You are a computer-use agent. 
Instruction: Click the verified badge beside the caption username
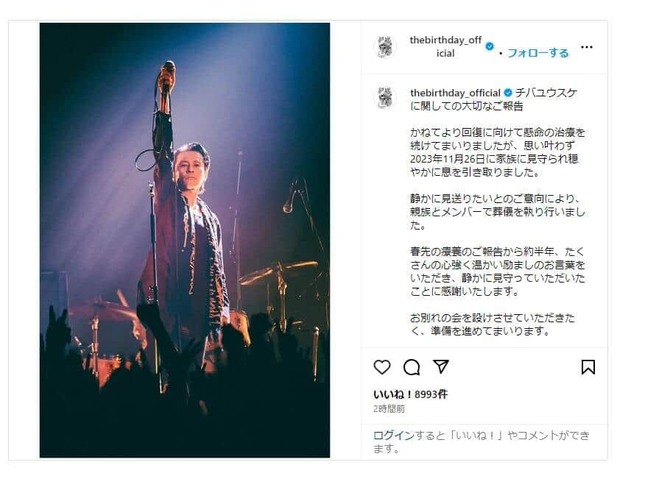(x=508, y=93)
